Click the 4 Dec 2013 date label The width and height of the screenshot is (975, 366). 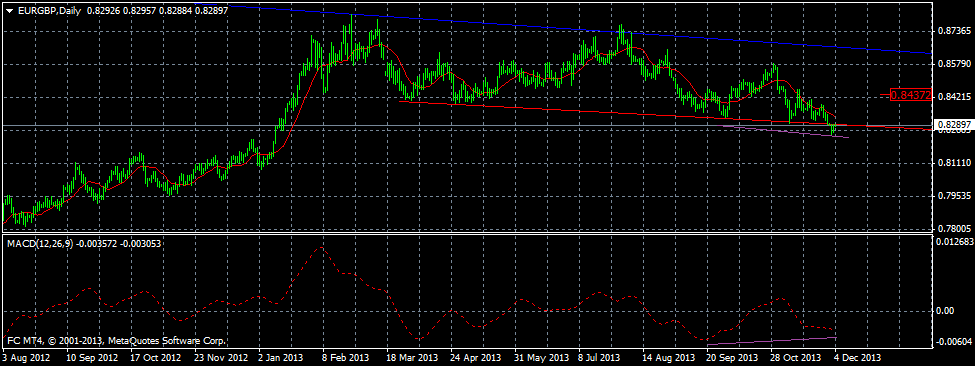coord(857,358)
